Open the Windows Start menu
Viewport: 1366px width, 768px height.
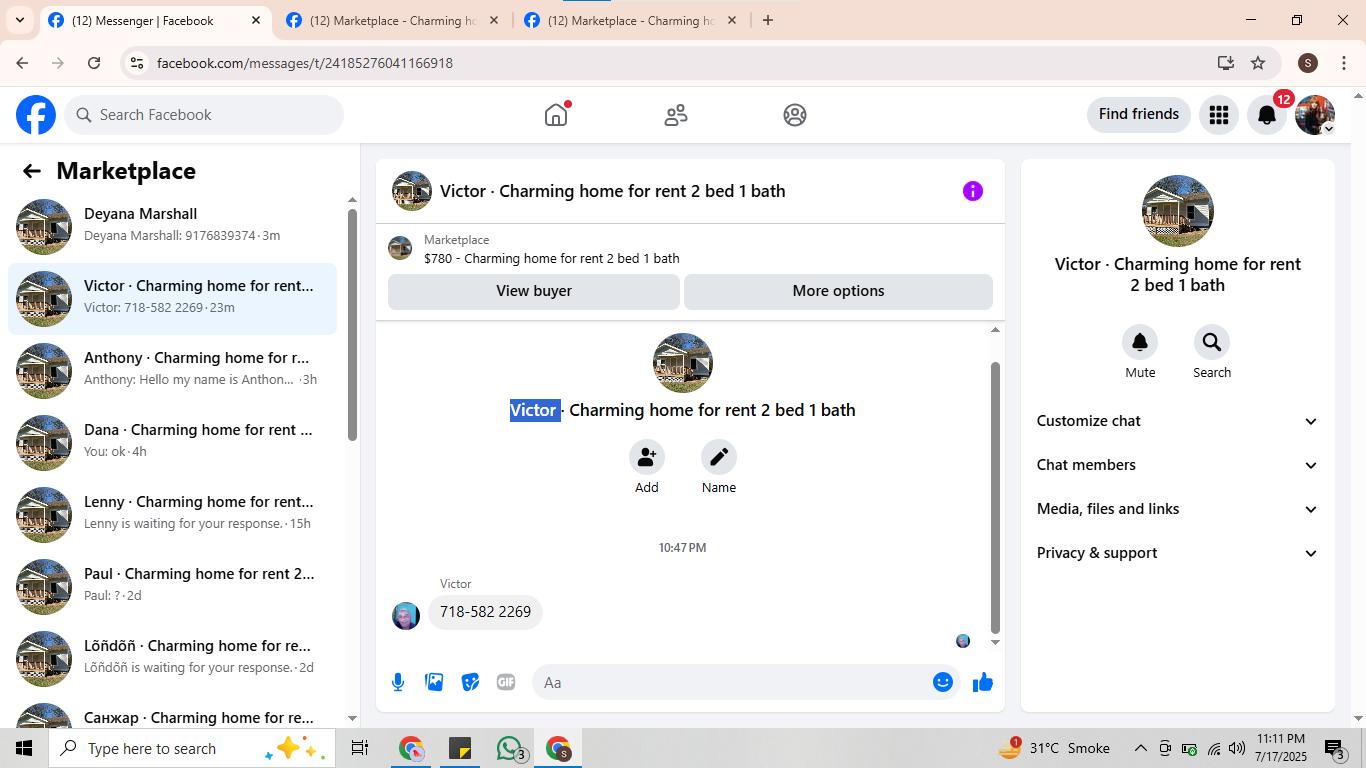[x=24, y=748]
